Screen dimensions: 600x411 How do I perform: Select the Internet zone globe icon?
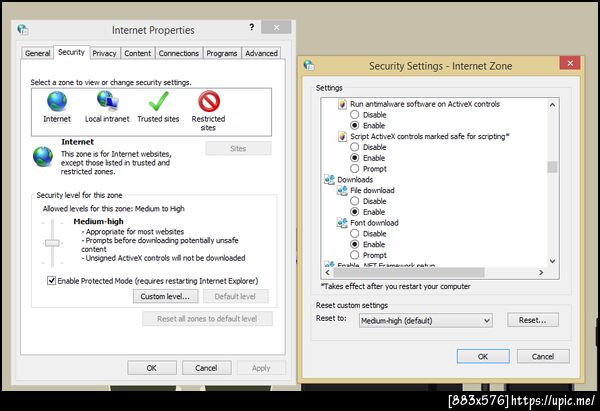pyautogui.click(x=57, y=101)
